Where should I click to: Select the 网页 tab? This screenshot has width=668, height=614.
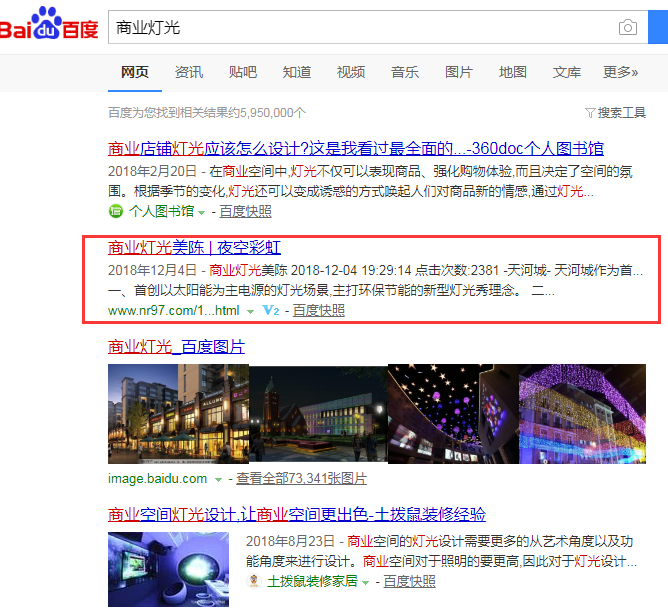point(135,72)
